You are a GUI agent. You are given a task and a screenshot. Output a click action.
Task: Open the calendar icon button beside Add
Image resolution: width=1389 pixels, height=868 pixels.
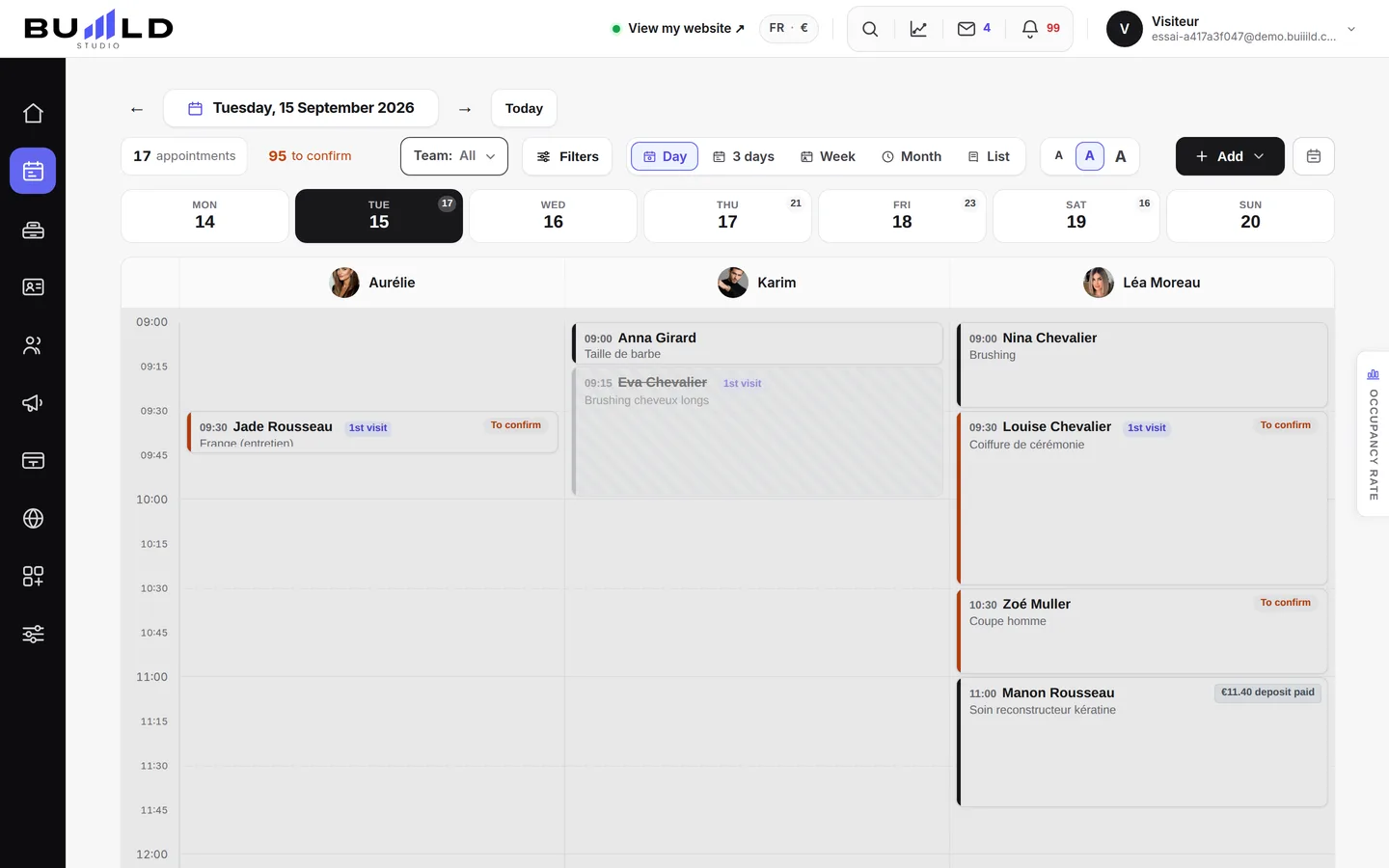[x=1314, y=156]
